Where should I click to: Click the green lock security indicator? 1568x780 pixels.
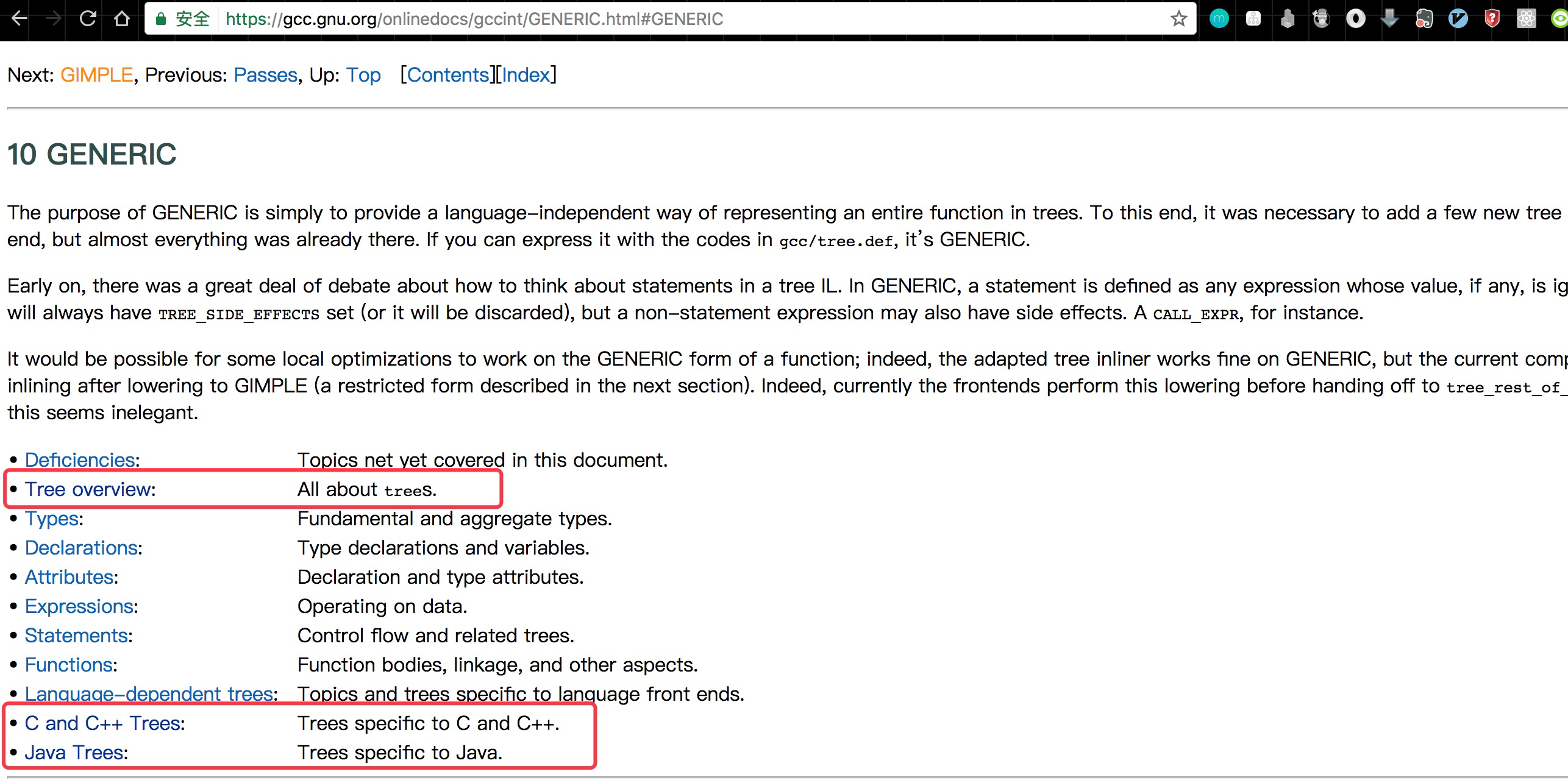(x=161, y=19)
